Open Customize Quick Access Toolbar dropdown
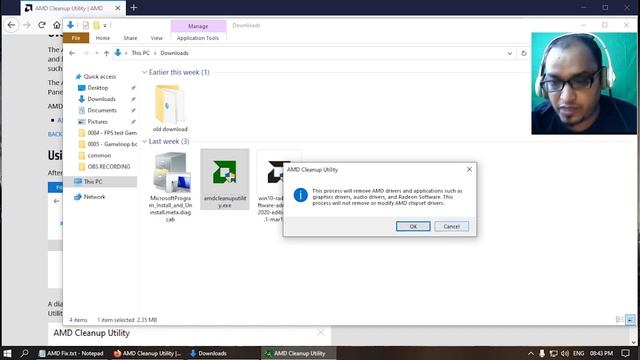Screen dimensions: 640x360 click(x=105, y=26)
